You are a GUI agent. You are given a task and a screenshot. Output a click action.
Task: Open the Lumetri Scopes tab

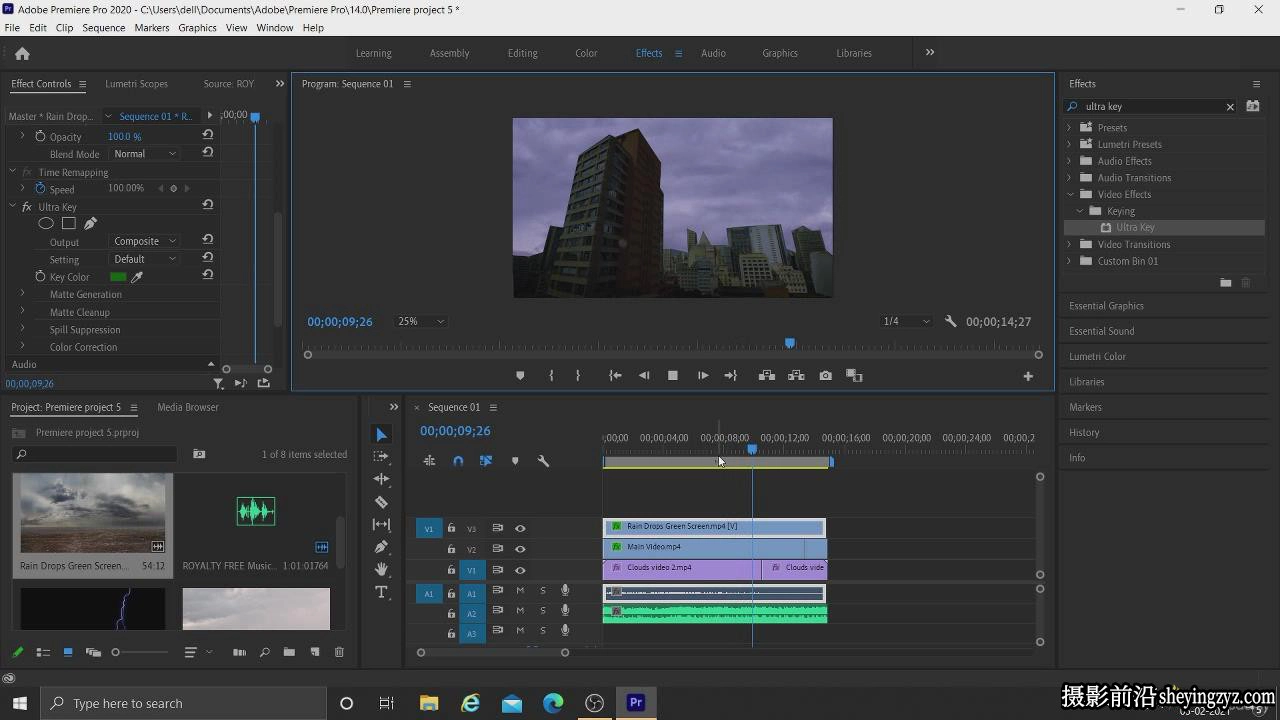click(x=136, y=84)
